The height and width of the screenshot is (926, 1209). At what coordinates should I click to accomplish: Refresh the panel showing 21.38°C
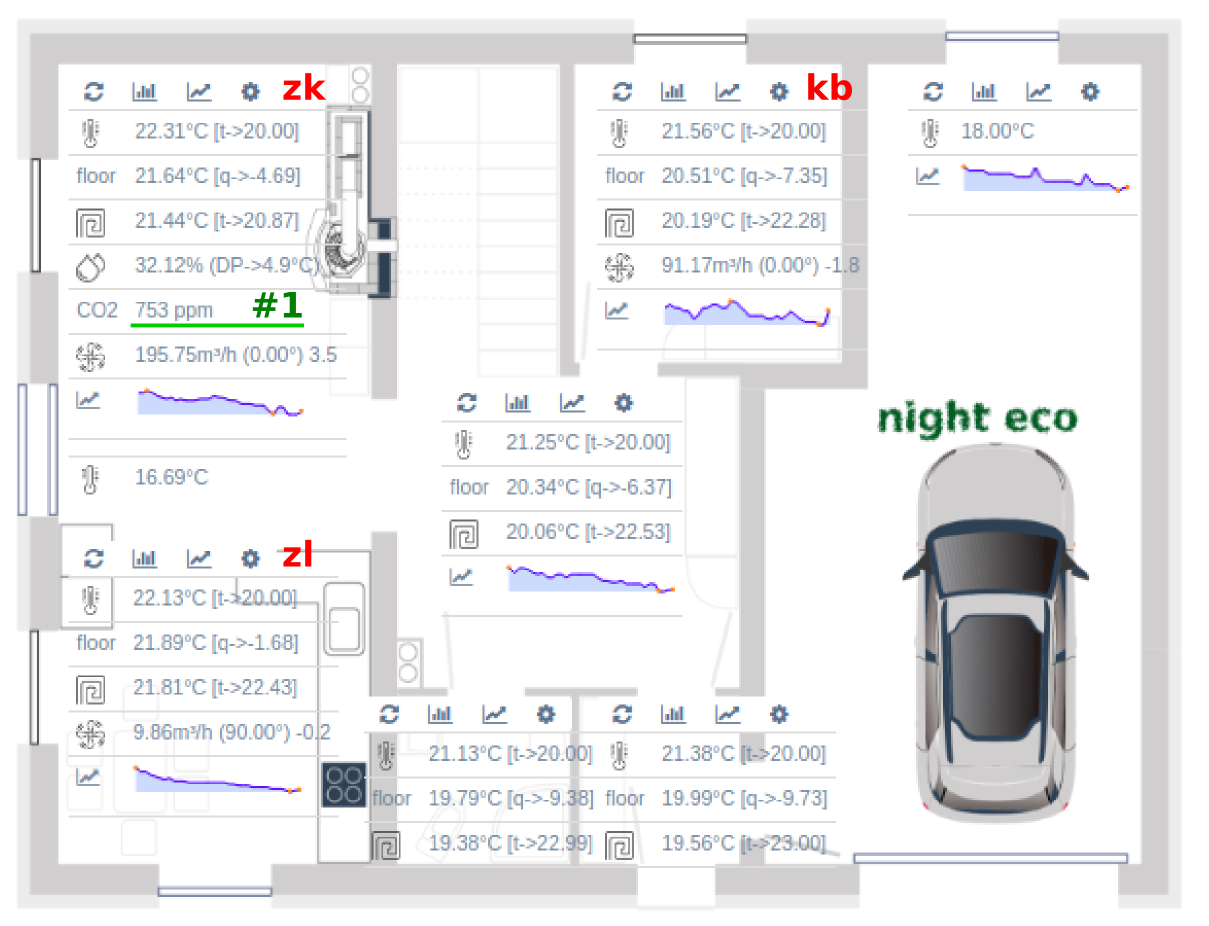[622, 714]
